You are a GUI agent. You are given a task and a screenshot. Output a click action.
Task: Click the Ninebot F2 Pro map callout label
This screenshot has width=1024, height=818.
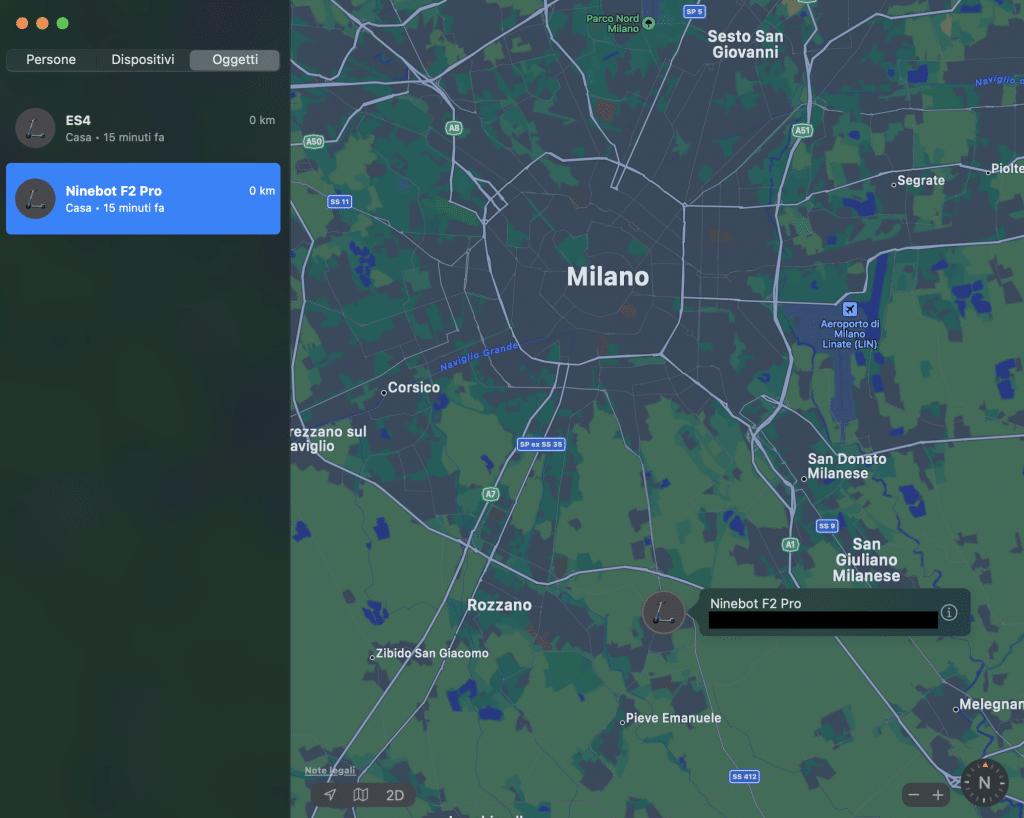tap(756, 604)
